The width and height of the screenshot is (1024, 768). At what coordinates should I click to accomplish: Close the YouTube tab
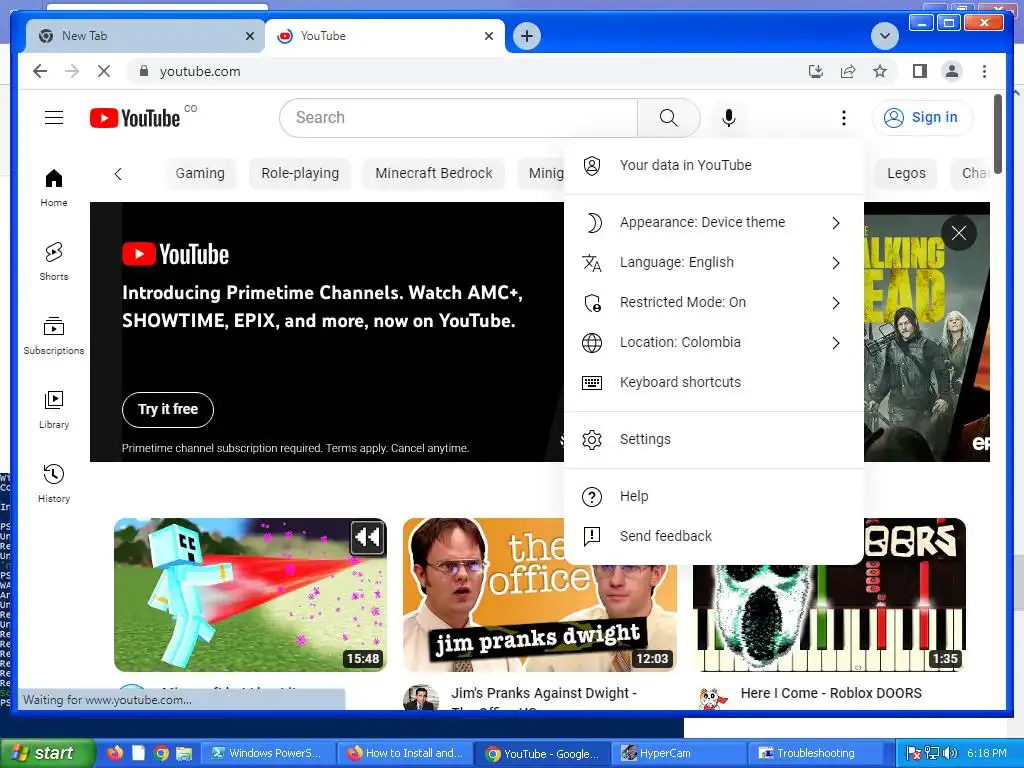click(488, 36)
